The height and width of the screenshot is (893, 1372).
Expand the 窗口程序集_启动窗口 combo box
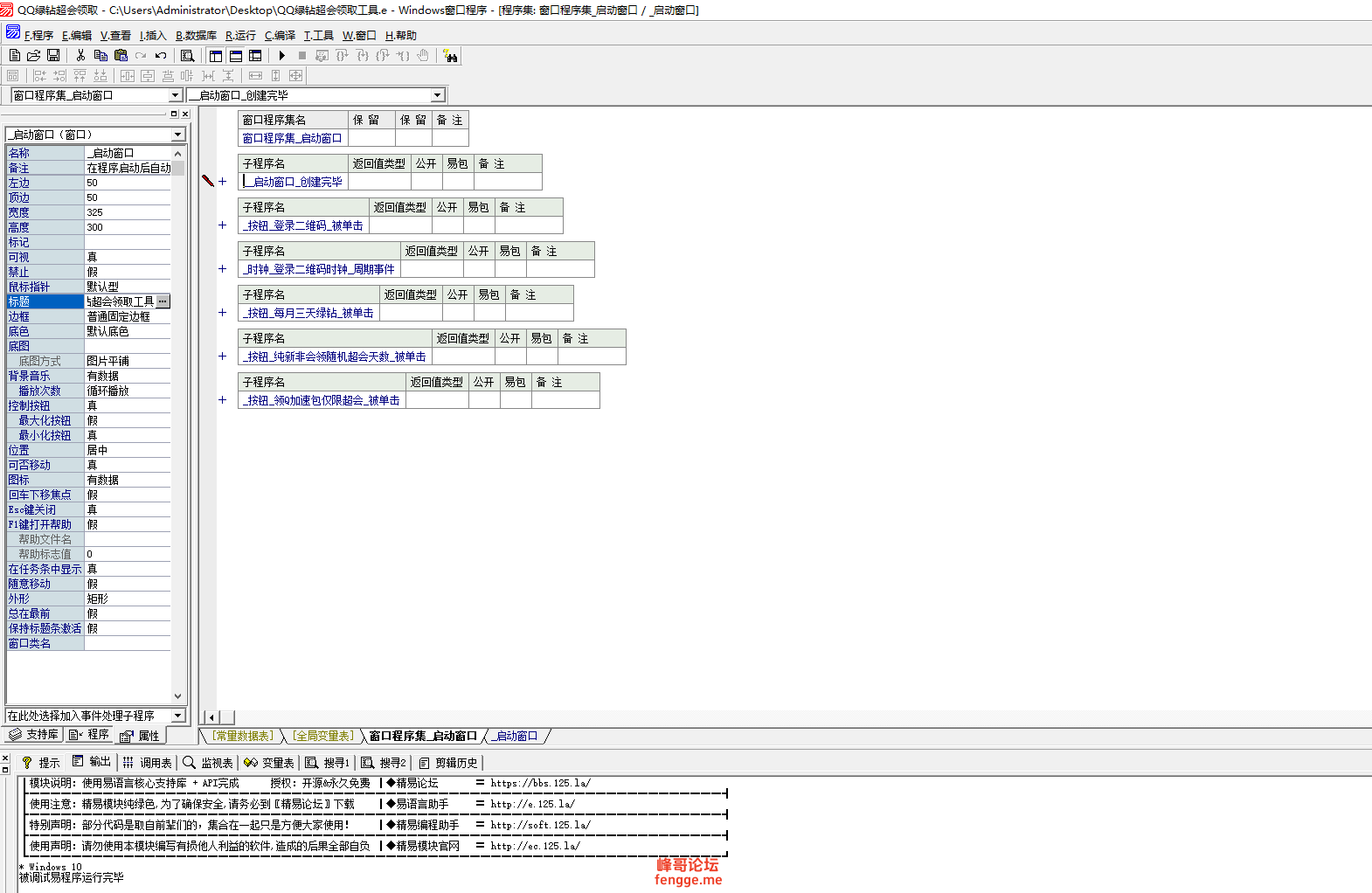[x=175, y=95]
